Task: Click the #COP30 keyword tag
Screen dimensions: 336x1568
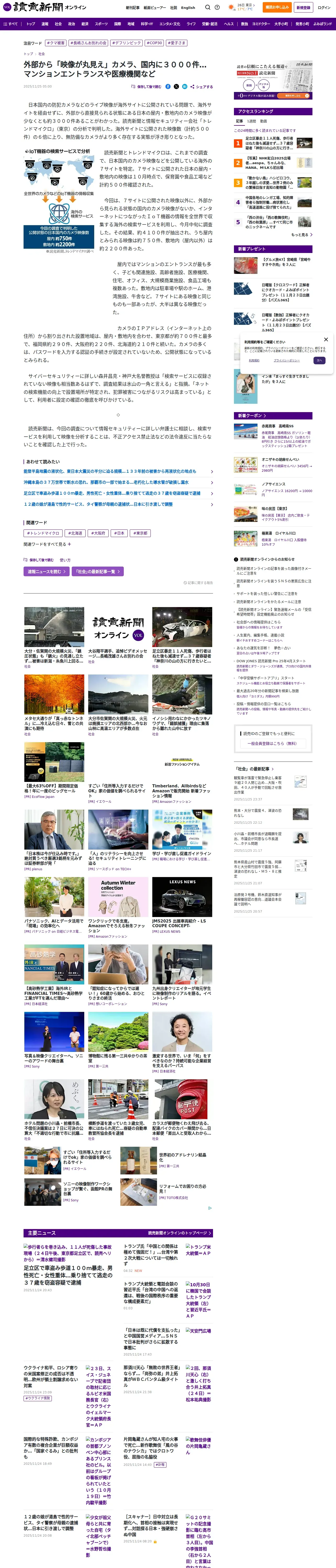Action: click(x=155, y=43)
